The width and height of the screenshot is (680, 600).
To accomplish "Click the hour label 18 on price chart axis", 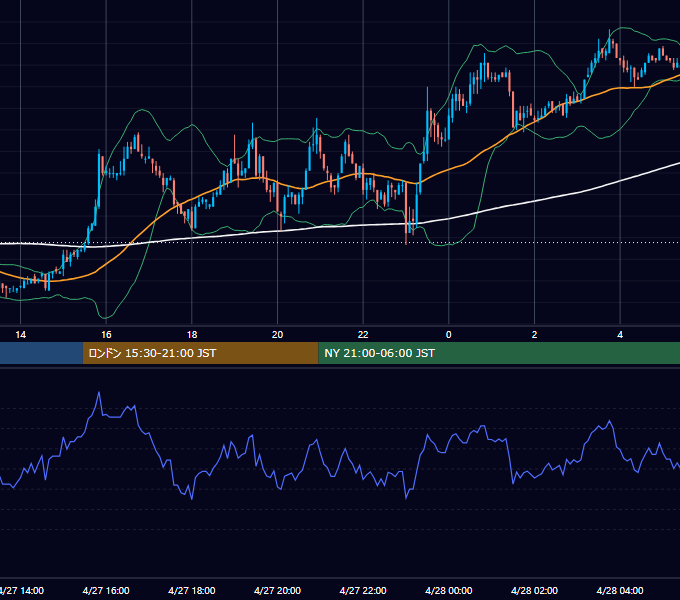I will click(192, 335).
